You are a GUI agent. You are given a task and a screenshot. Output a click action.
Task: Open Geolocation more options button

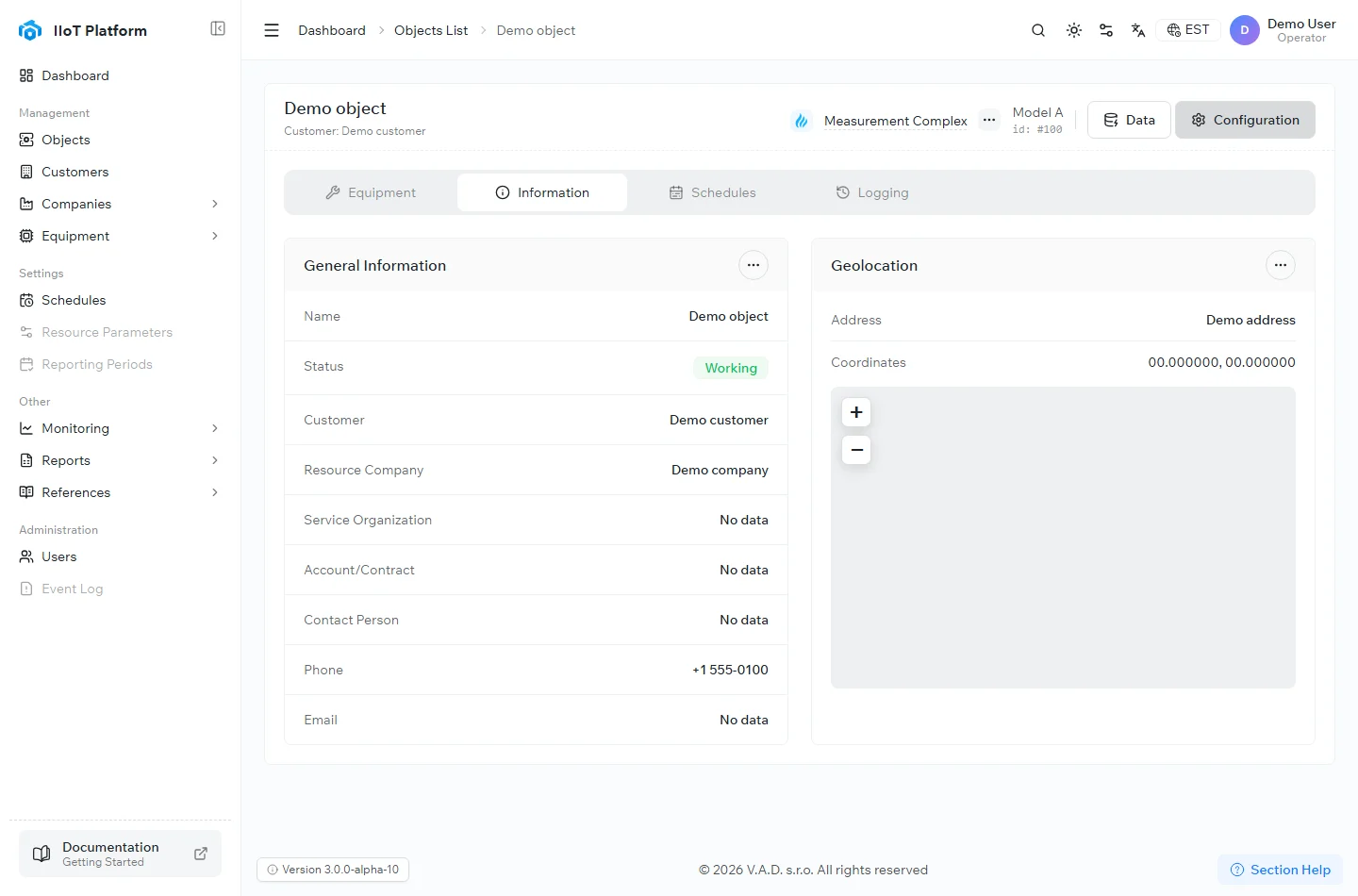[x=1281, y=265]
